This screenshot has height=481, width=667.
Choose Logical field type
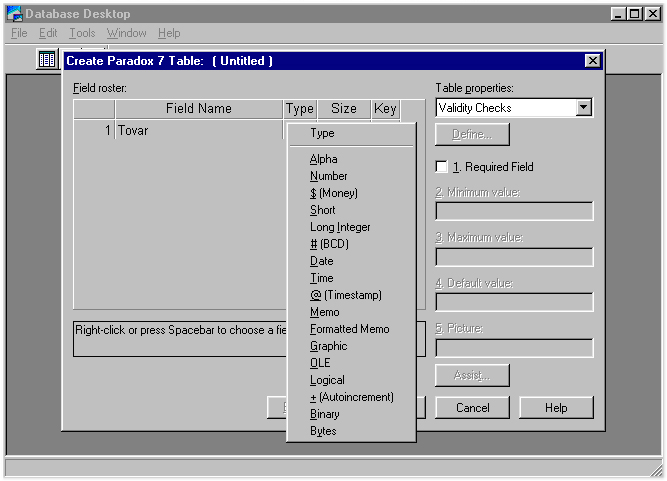(x=327, y=380)
